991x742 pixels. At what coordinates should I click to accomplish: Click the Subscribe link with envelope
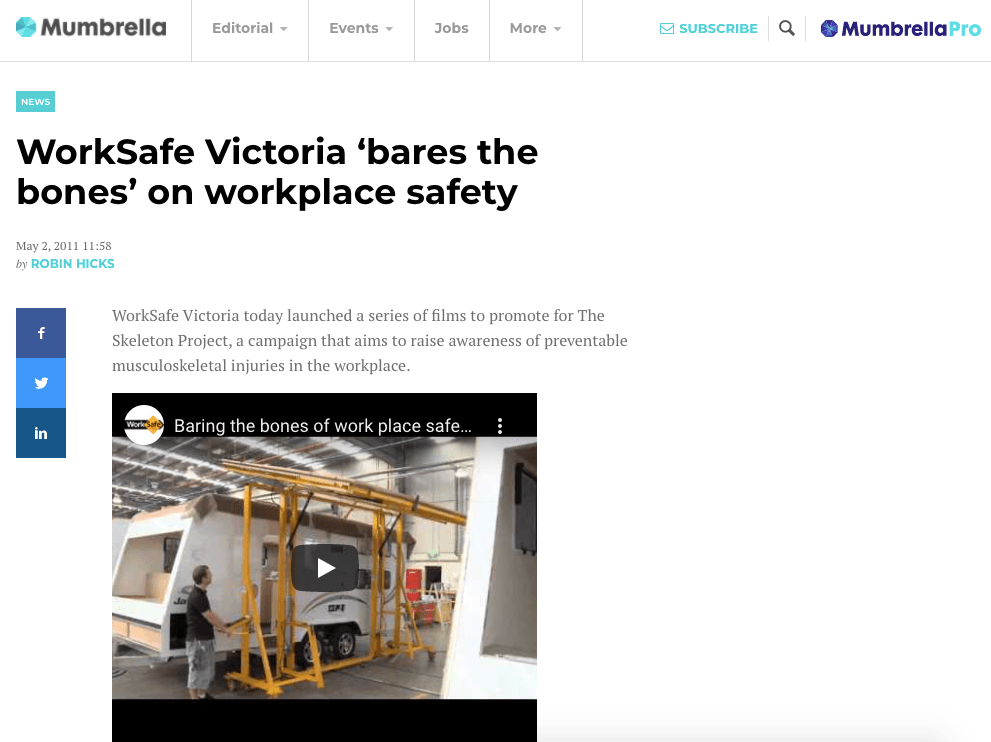708,29
